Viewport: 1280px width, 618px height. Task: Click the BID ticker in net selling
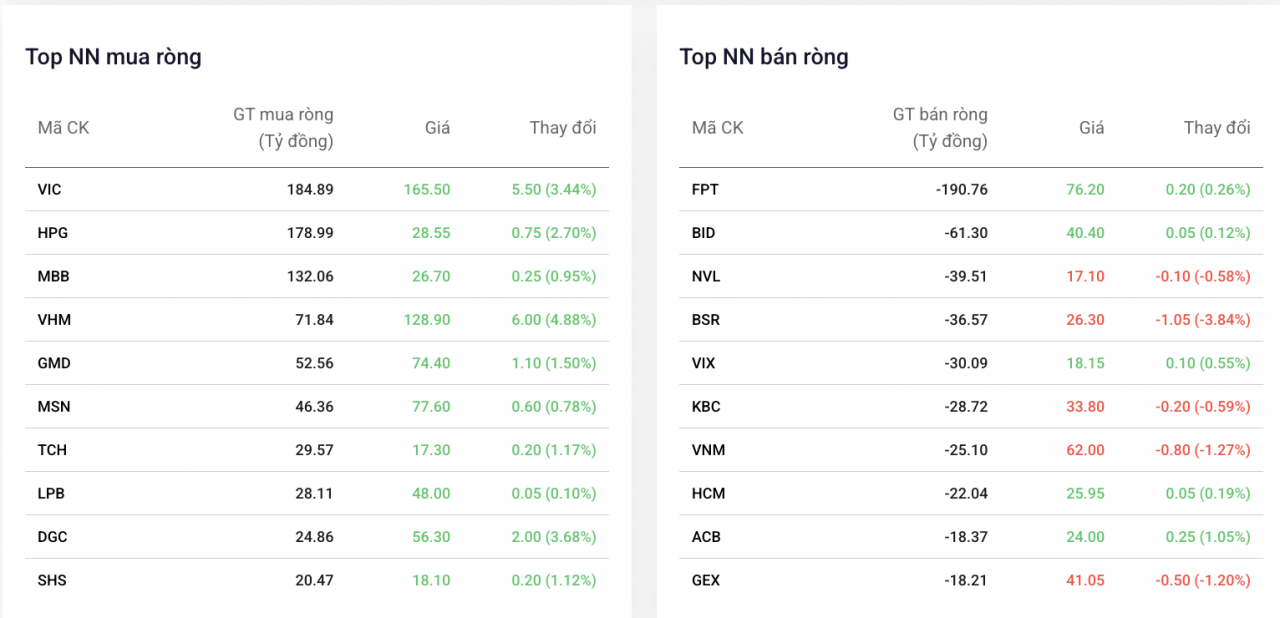[x=704, y=233]
